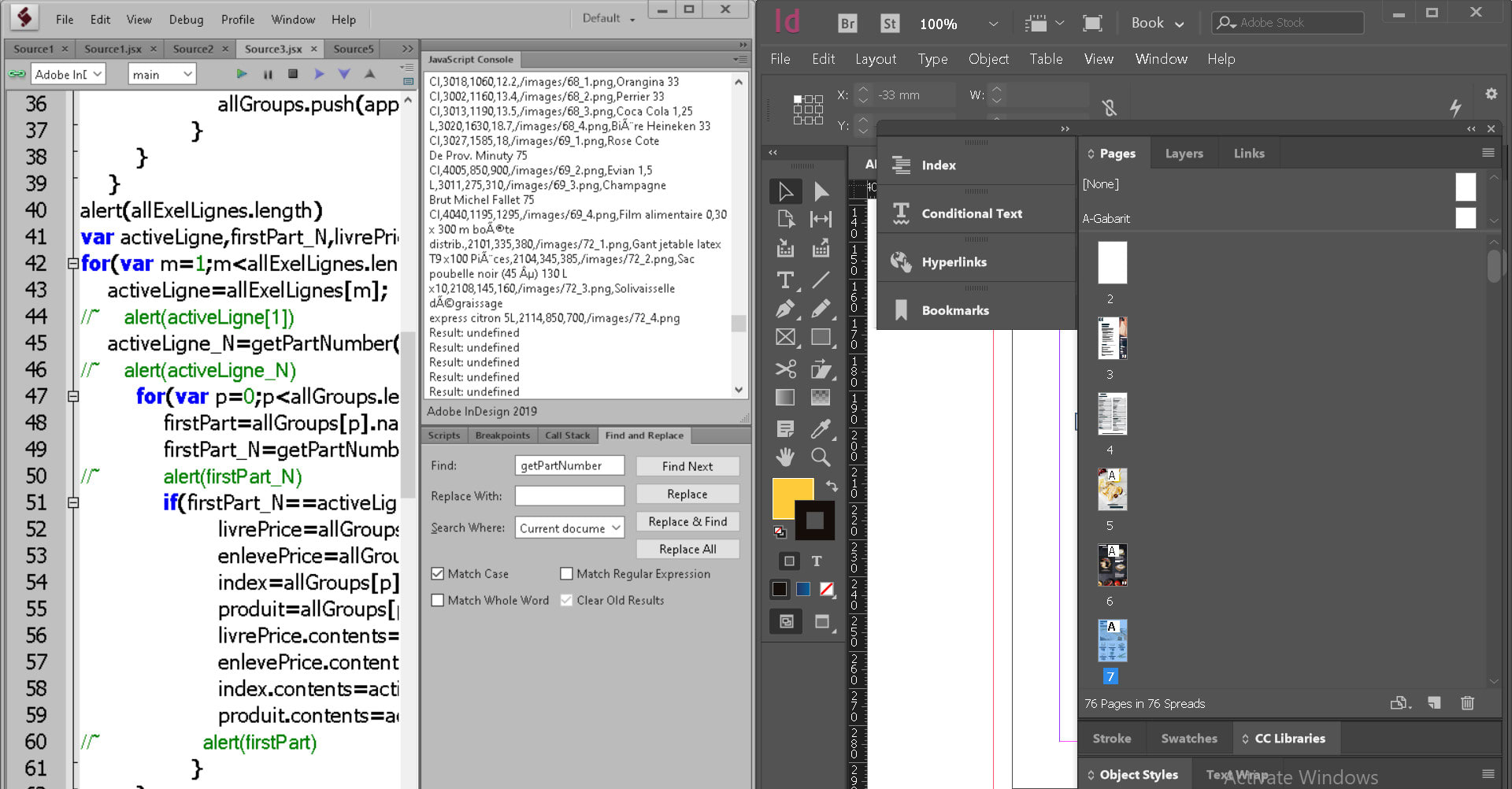This screenshot has width=1512, height=789.
Task: Enable Match Whole Word option
Action: click(x=438, y=600)
